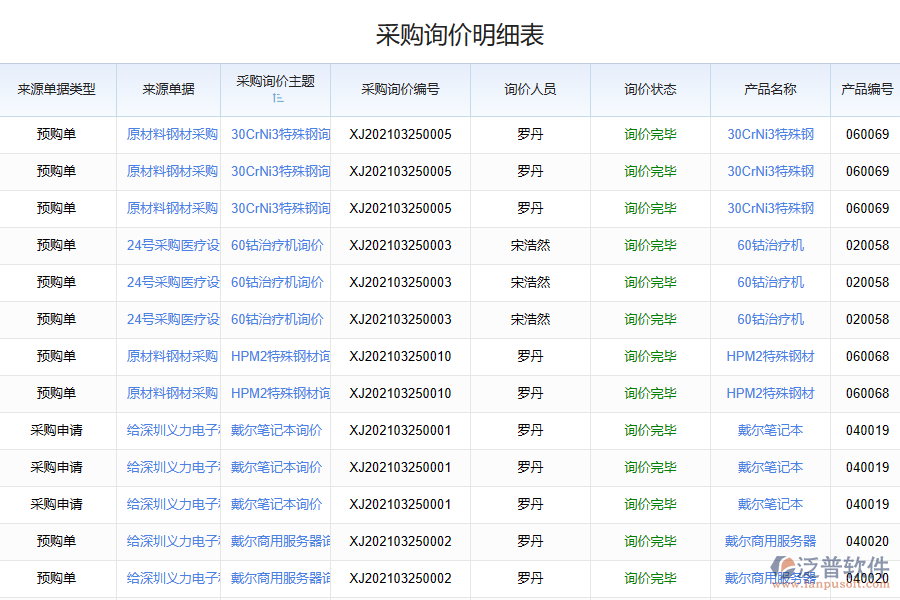Open the 24号采购医疗设备 source document
900x600 pixels.
tap(171, 245)
